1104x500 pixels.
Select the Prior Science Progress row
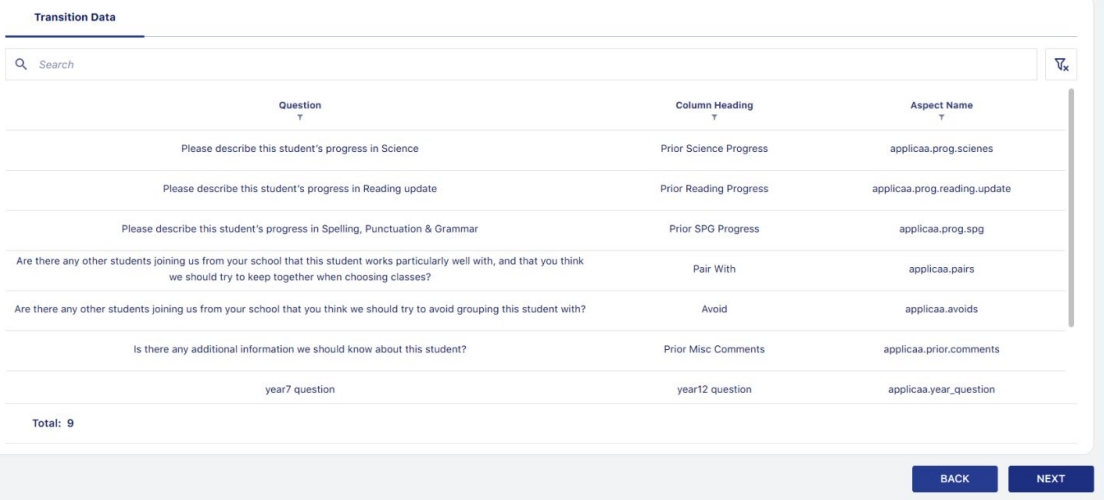pos(535,149)
